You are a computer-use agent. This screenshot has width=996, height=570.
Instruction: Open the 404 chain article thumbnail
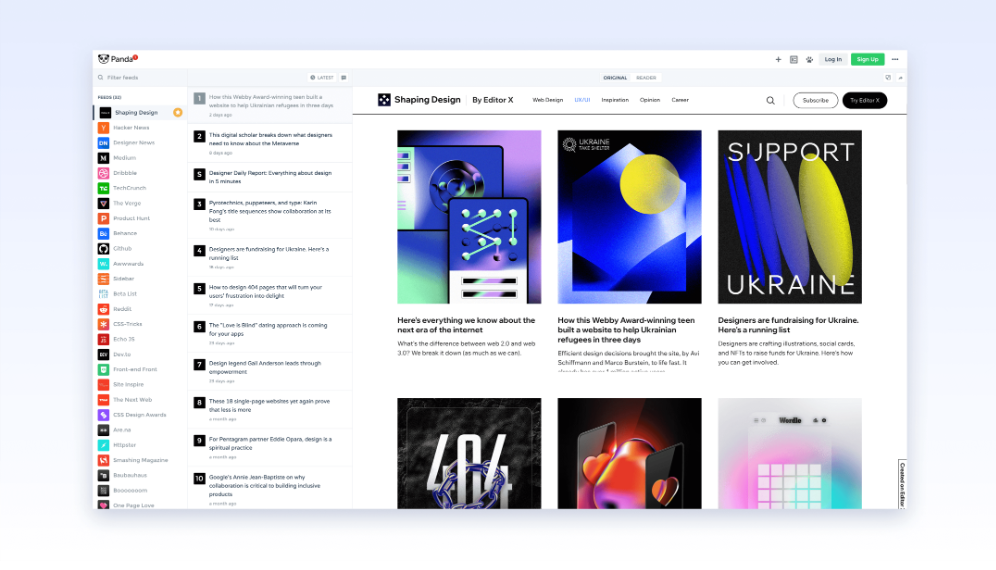pos(469,453)
